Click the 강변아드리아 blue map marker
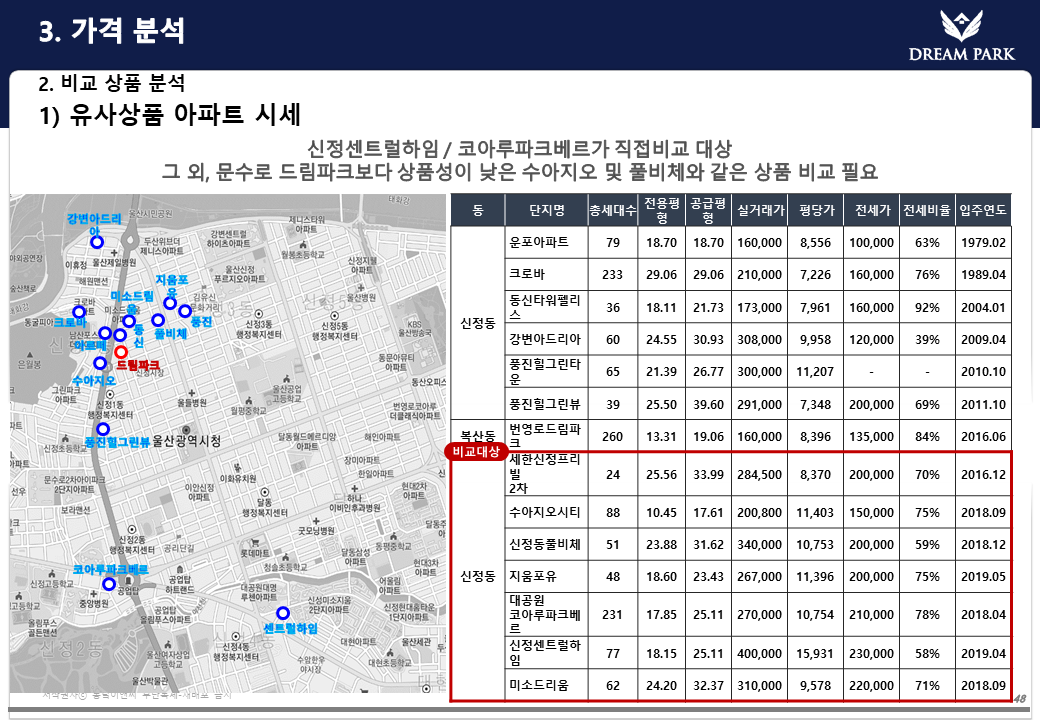Screen dimensions: 1040x720 coord(97,242)
